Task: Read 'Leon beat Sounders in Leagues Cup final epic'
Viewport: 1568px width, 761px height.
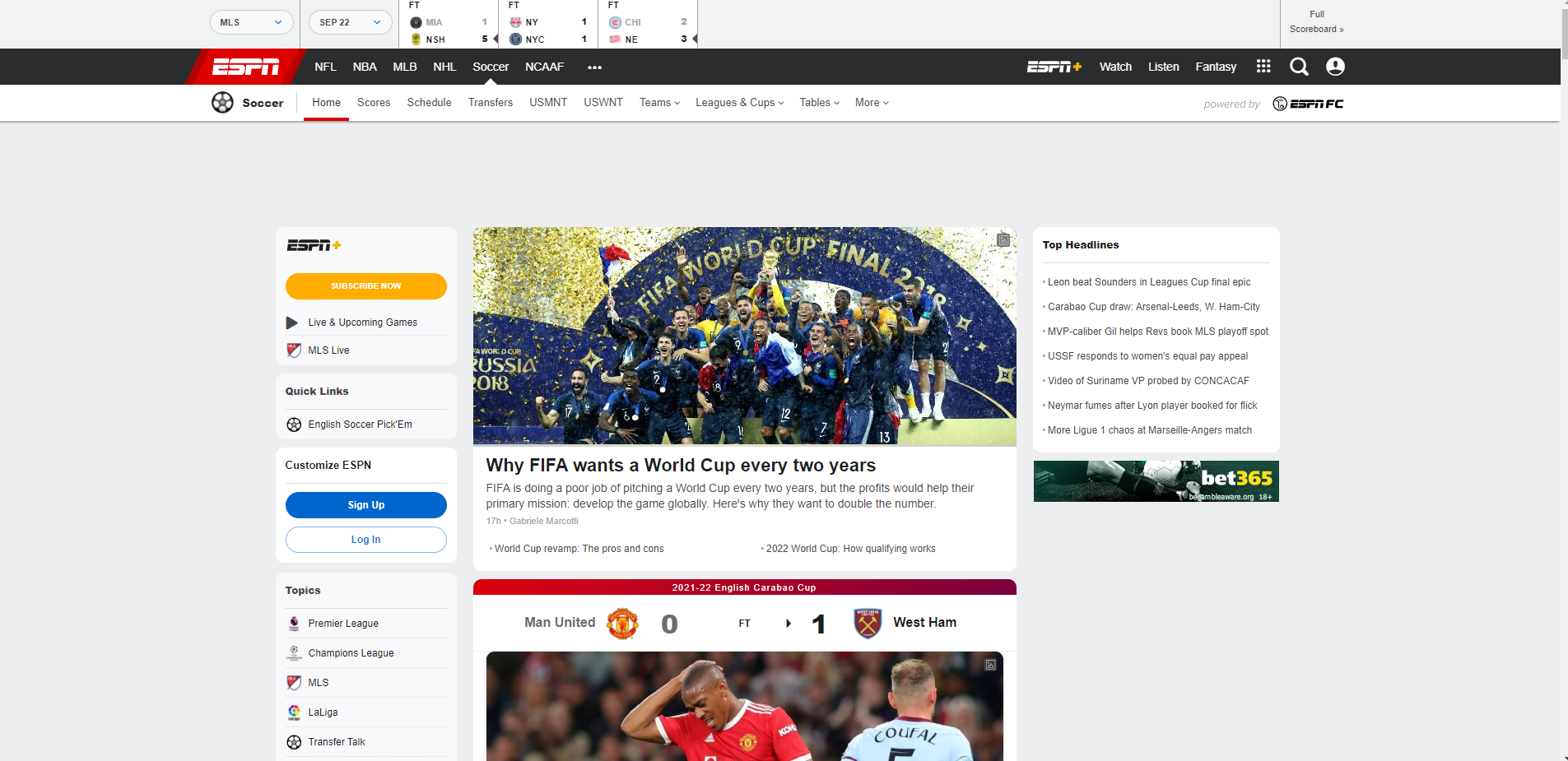Action: point(1149,282)
